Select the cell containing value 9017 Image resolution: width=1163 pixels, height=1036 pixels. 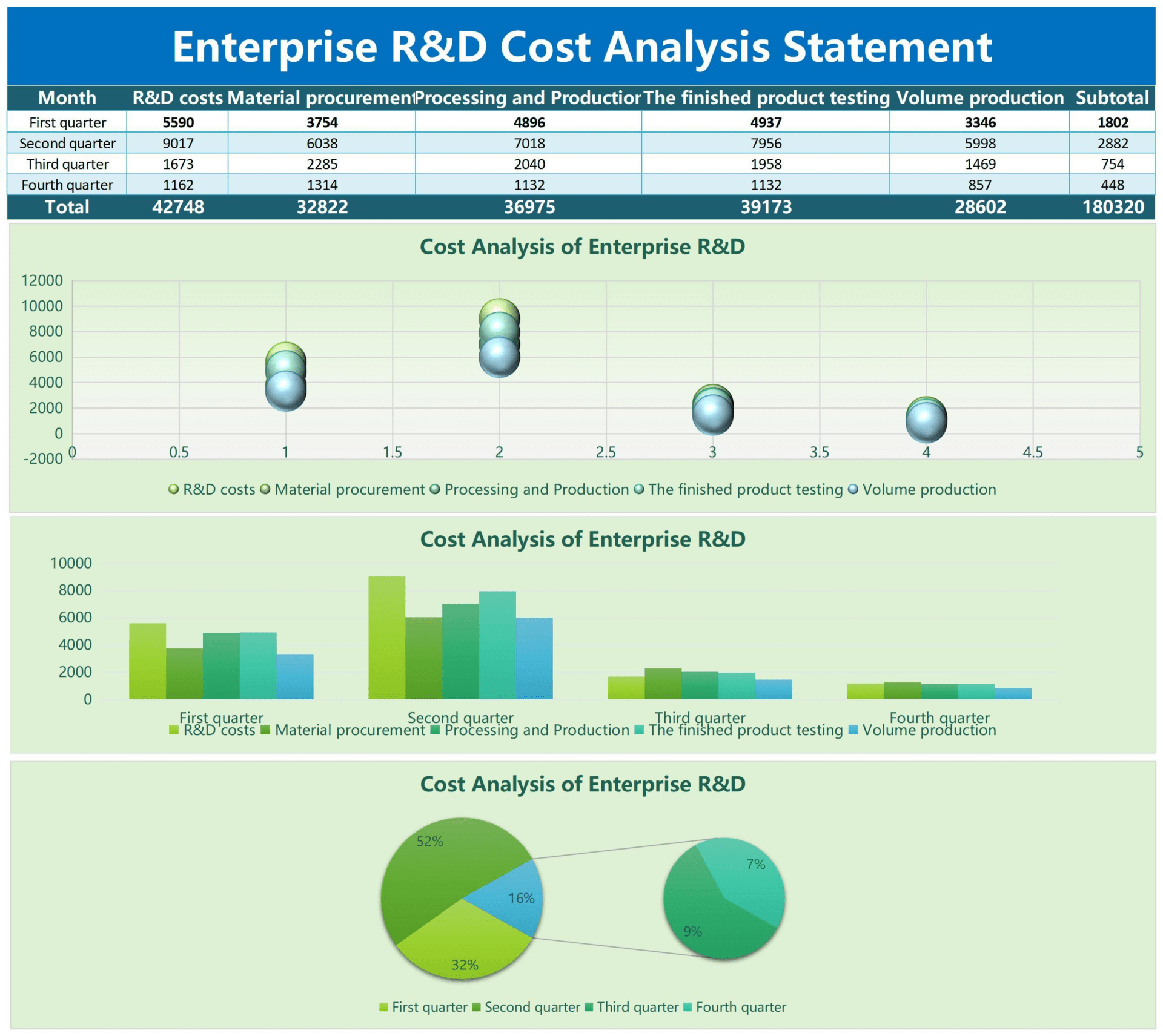(177, 144)
